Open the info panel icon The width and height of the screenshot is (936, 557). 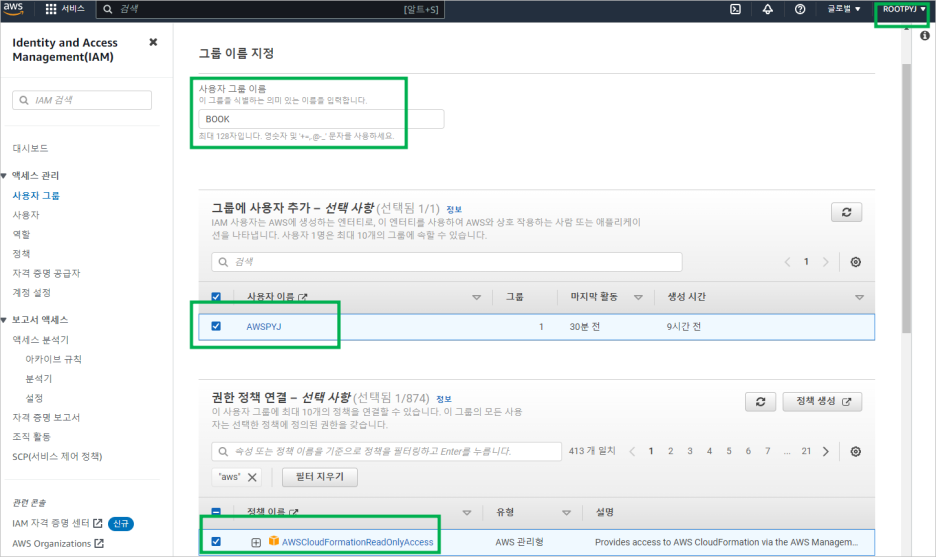pos(925,36)
